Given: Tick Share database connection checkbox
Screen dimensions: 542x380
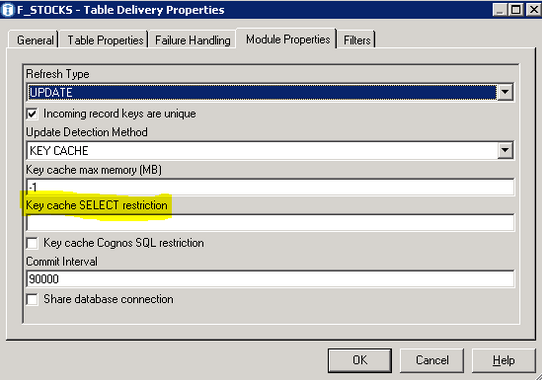Looking at the screenshot, I should (32, 299).
